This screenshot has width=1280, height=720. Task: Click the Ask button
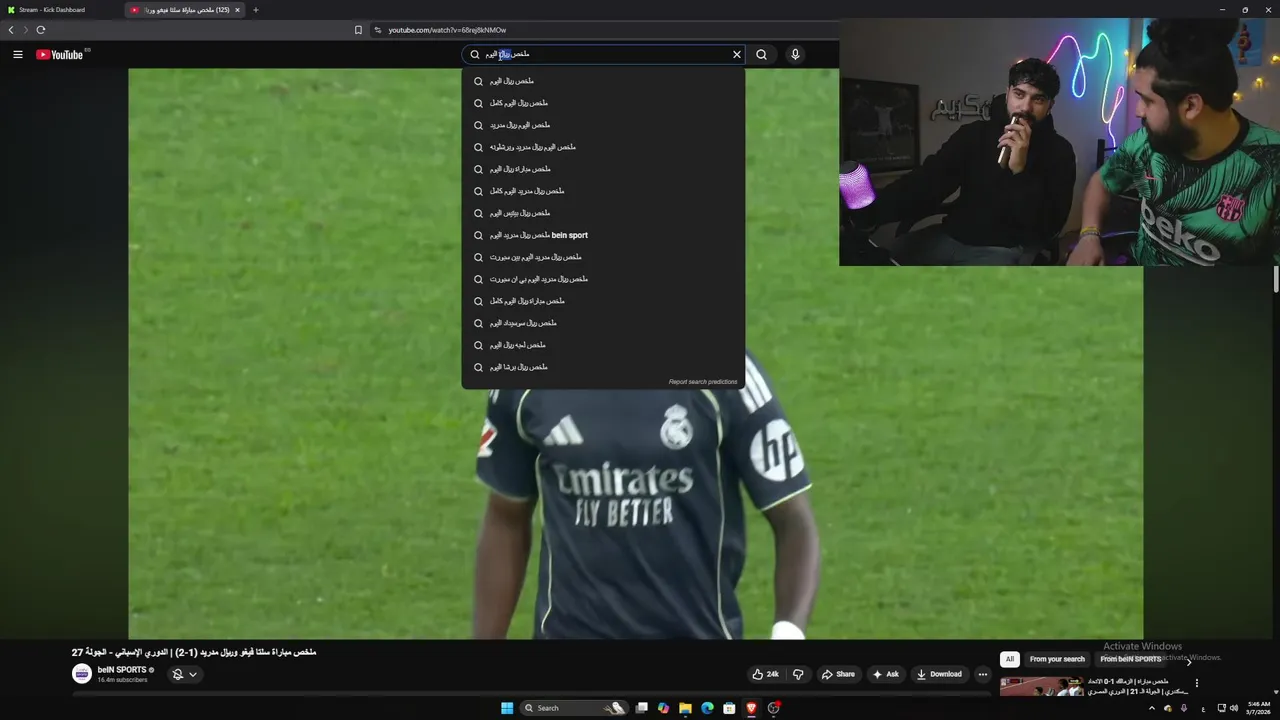pyautogui.click(x=885, y=674)
